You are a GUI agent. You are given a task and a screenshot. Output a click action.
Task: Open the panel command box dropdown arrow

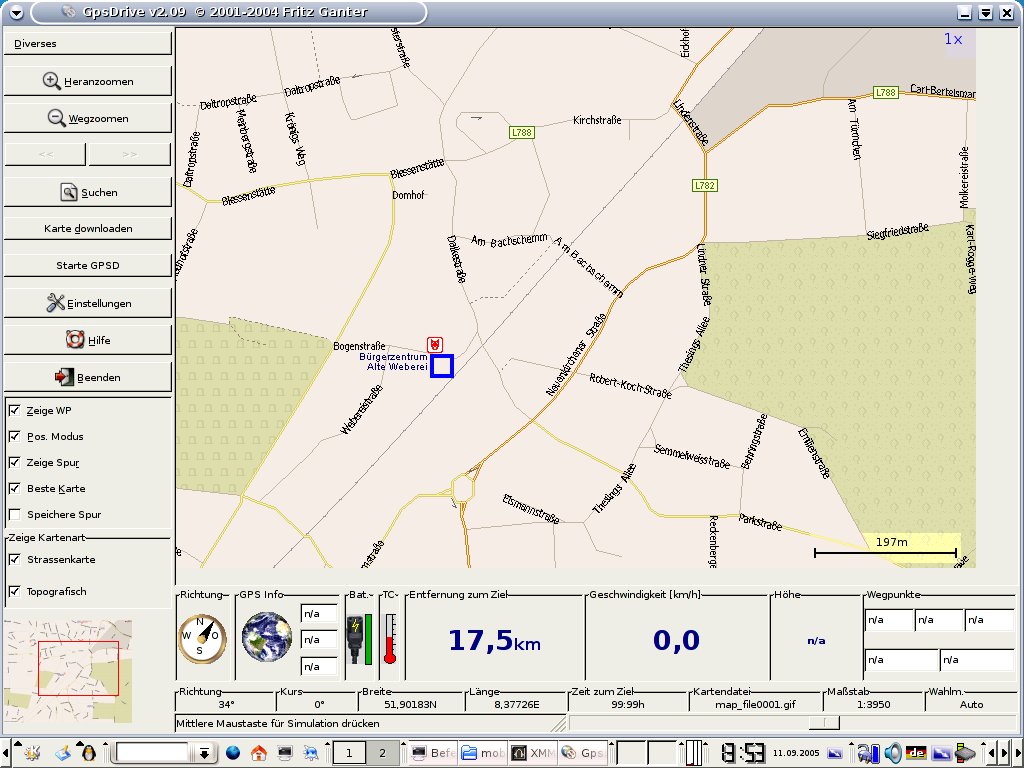click(x=204, y=753)
